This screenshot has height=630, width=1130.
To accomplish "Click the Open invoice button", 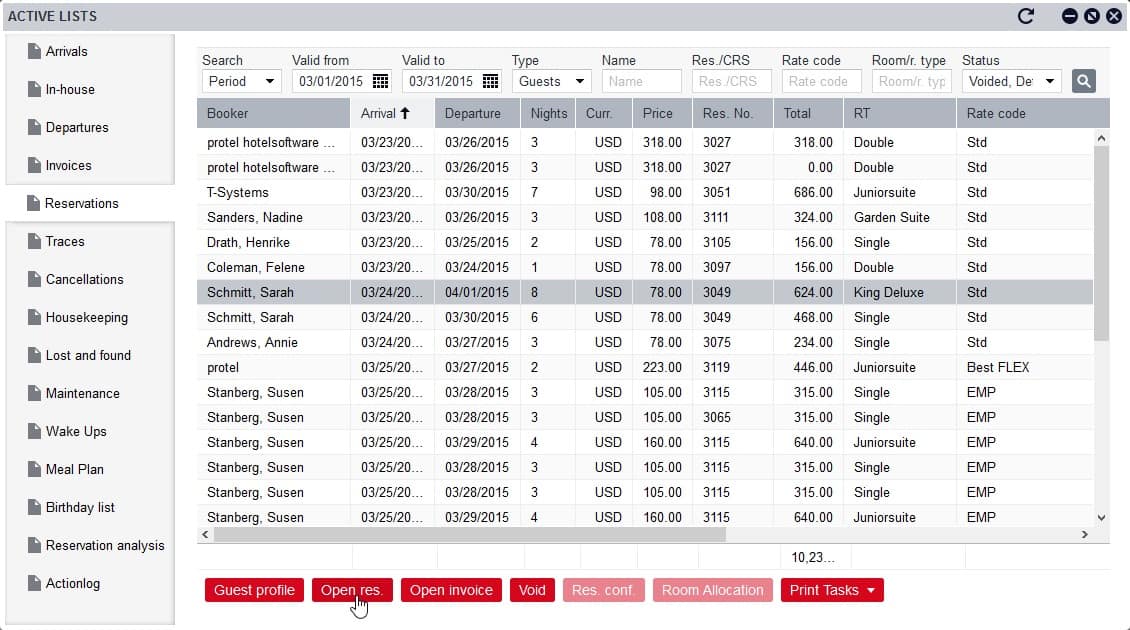I will point(451,590).
